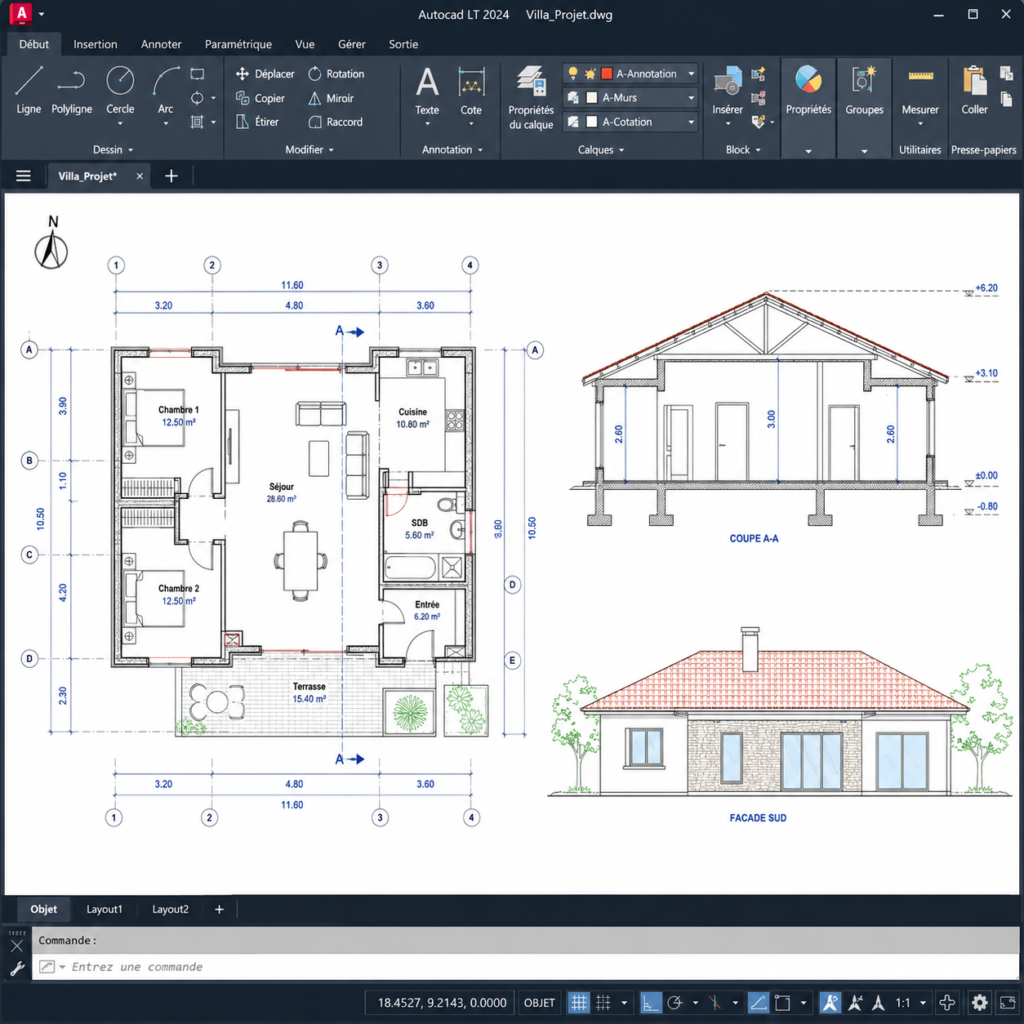Open the Gérer tab

click(x=351, y=44)
